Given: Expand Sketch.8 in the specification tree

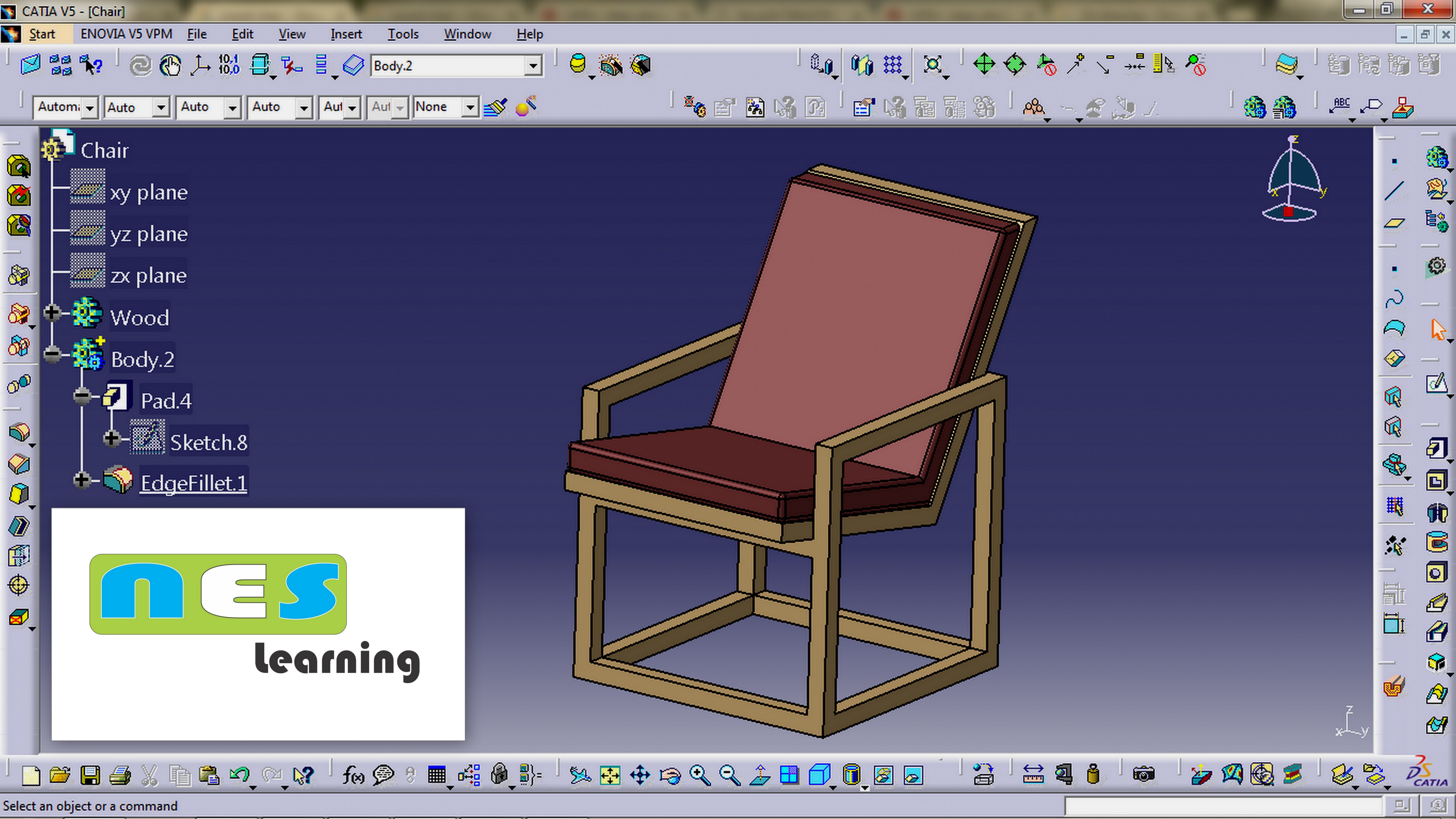Looking at the screenshot, I should (x=111, y=439).
